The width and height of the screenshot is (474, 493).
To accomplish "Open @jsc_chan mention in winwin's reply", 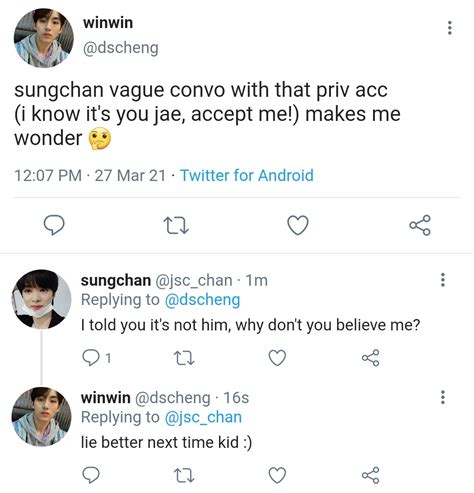I will pos(203,417).
